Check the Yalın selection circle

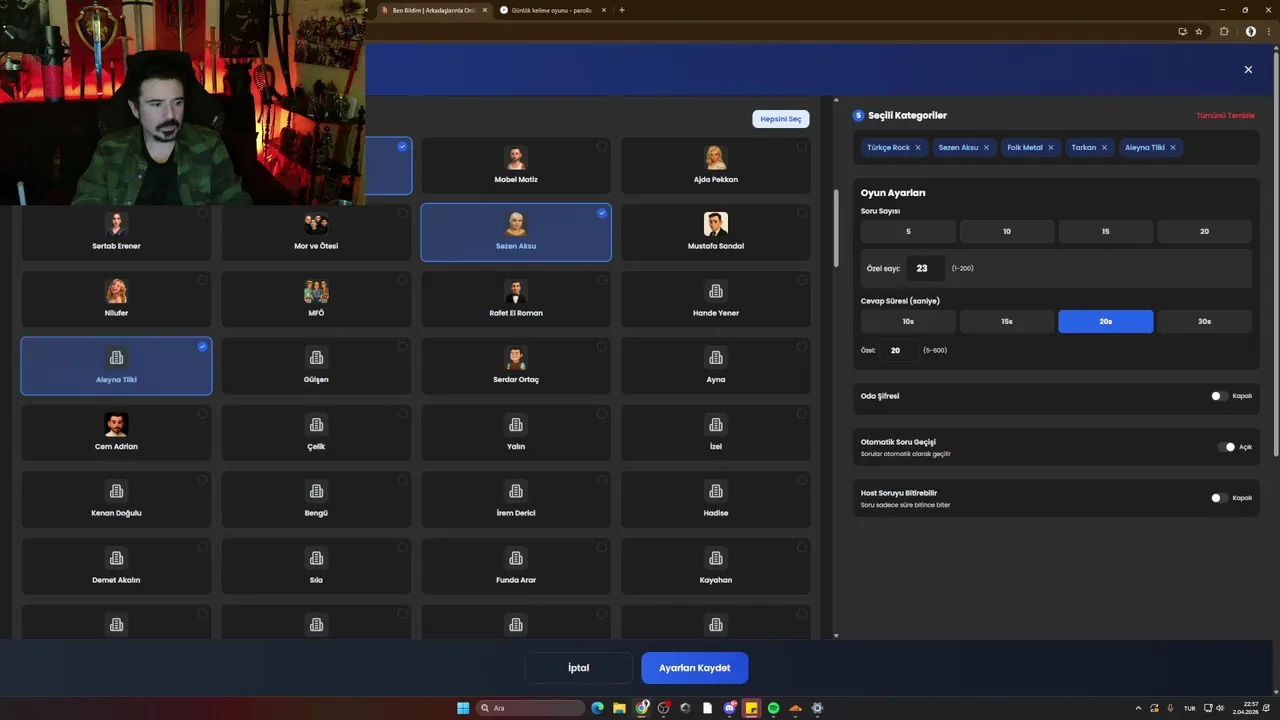tap(601, 414)
